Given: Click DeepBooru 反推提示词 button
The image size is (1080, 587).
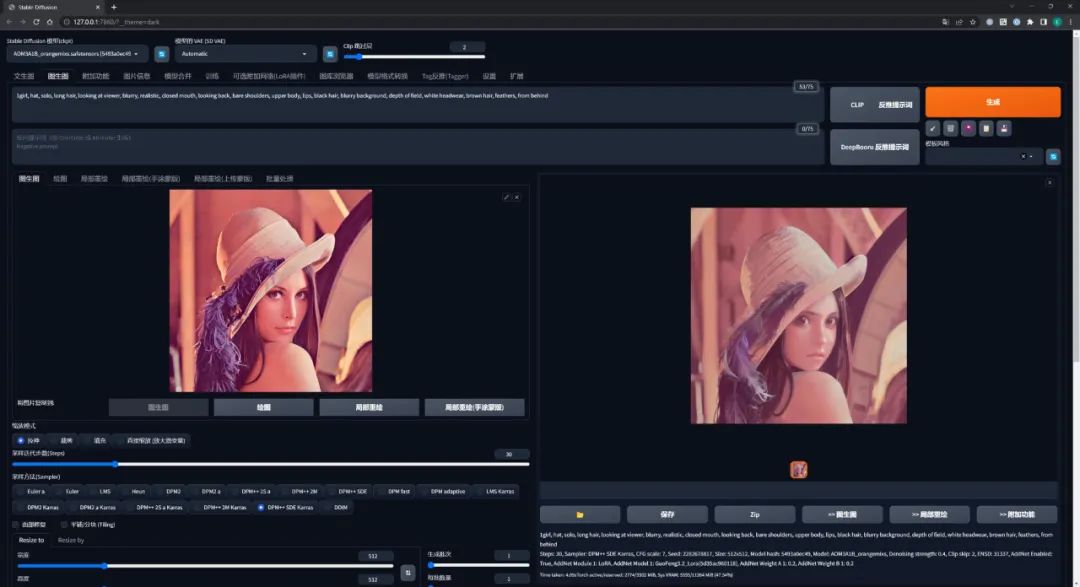Looking at the screenshot, I should click(875, 147).
